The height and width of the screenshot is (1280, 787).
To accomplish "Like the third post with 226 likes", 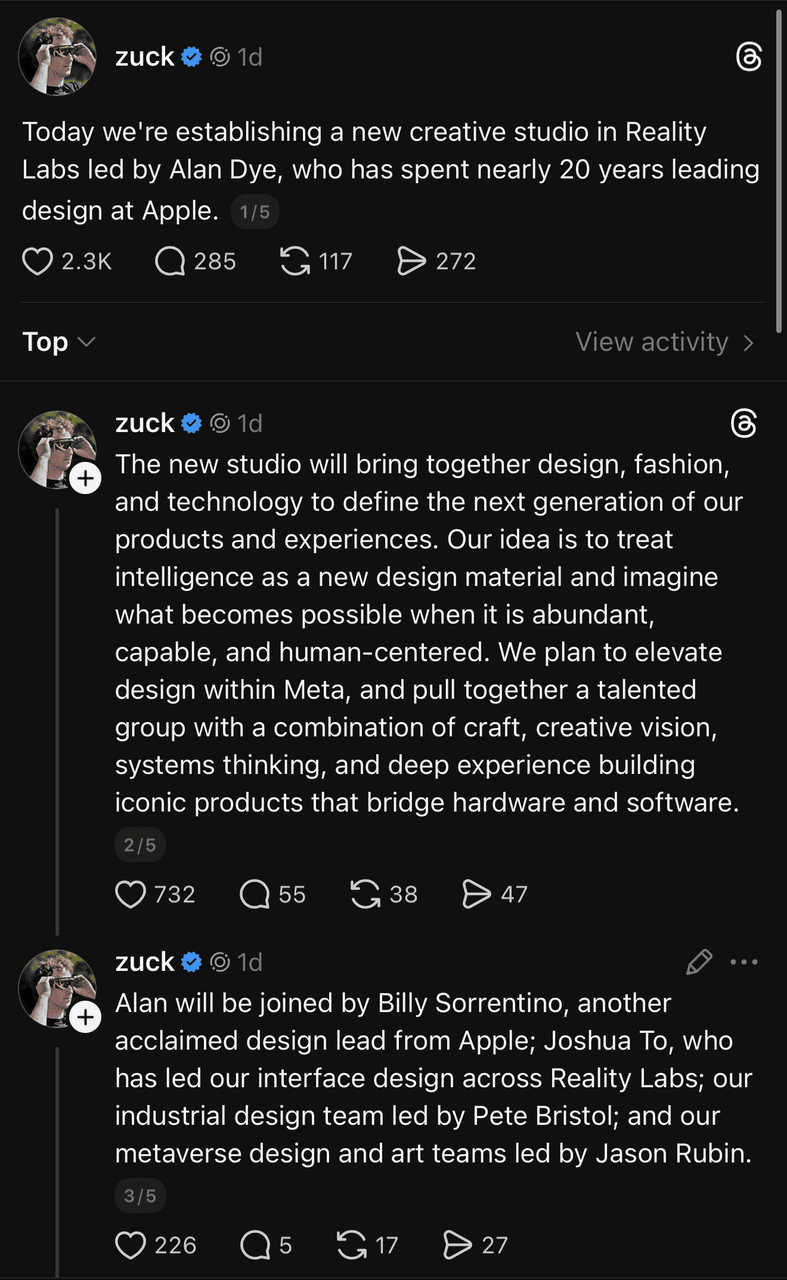I will pyautogui.click(x=131, y=1245).
